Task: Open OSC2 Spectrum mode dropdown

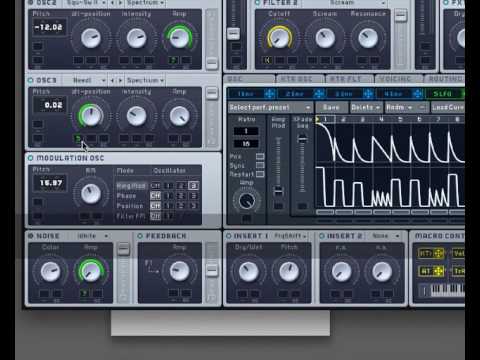Action: pyautogui.click(x=145, y=3)
